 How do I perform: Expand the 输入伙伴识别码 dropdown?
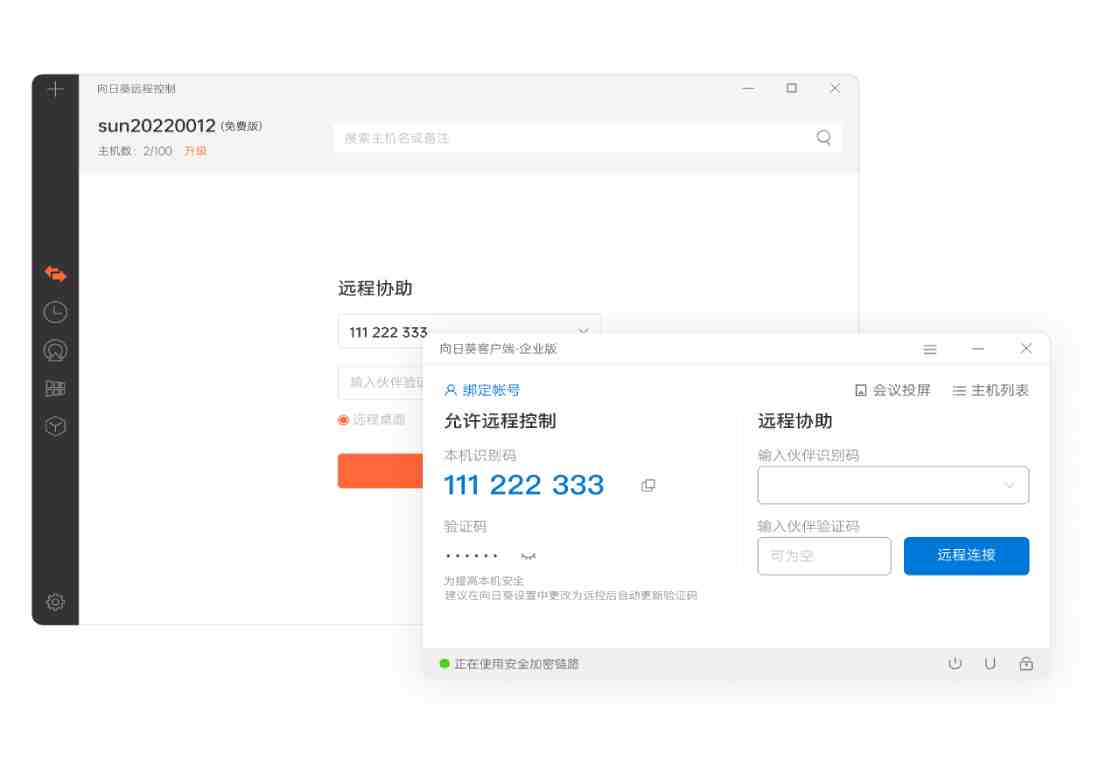pos(1009,486)
